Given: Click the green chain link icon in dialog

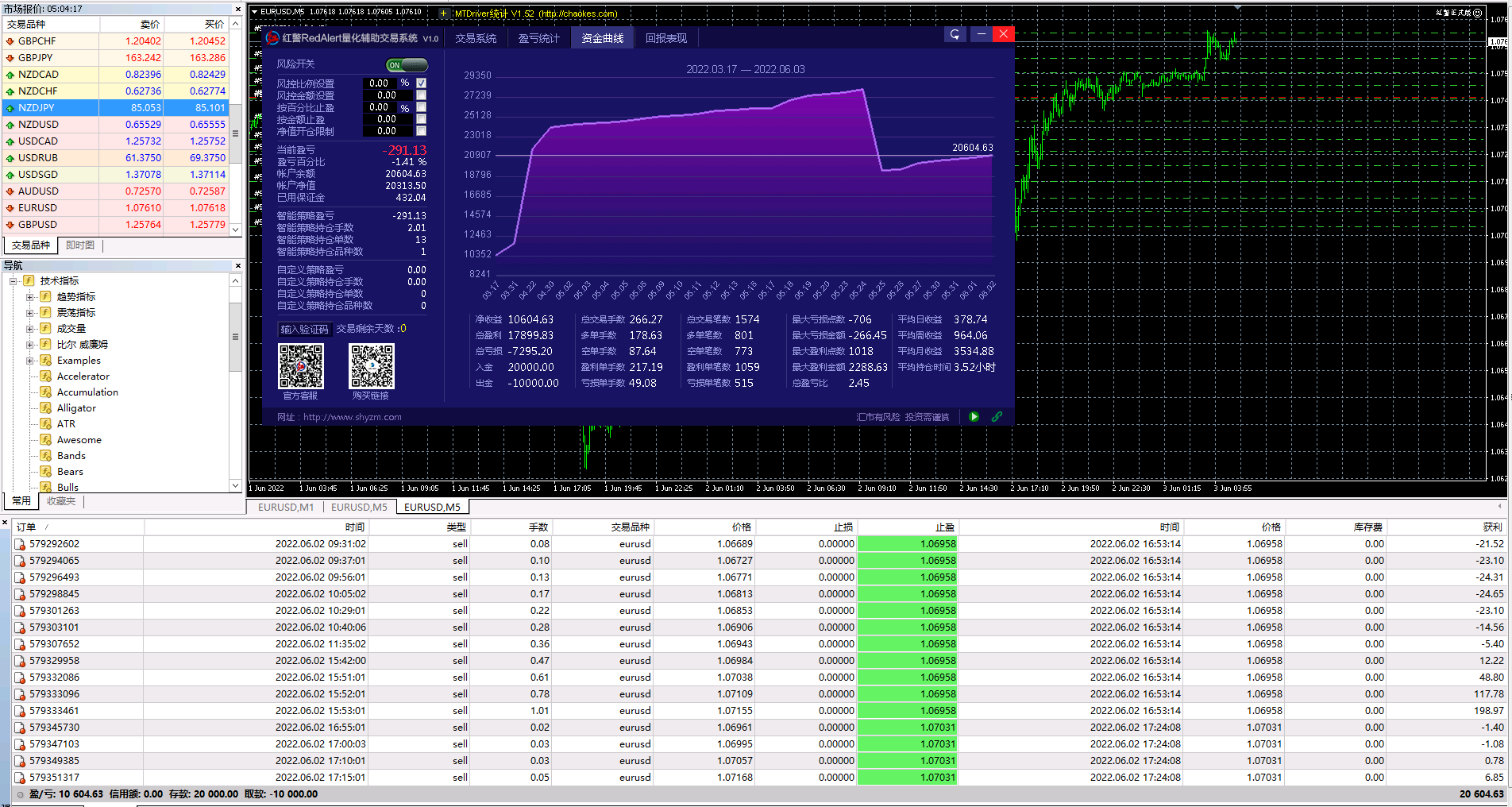Looking at the screenshot, I should (997, 416).
